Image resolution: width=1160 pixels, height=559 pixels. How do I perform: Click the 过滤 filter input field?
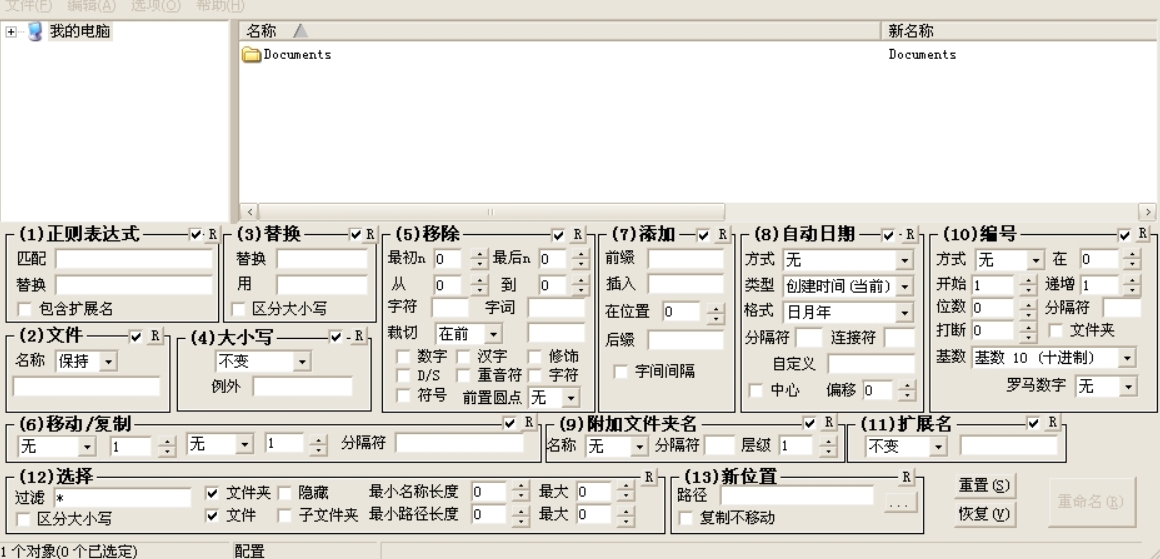click(122, 498)
